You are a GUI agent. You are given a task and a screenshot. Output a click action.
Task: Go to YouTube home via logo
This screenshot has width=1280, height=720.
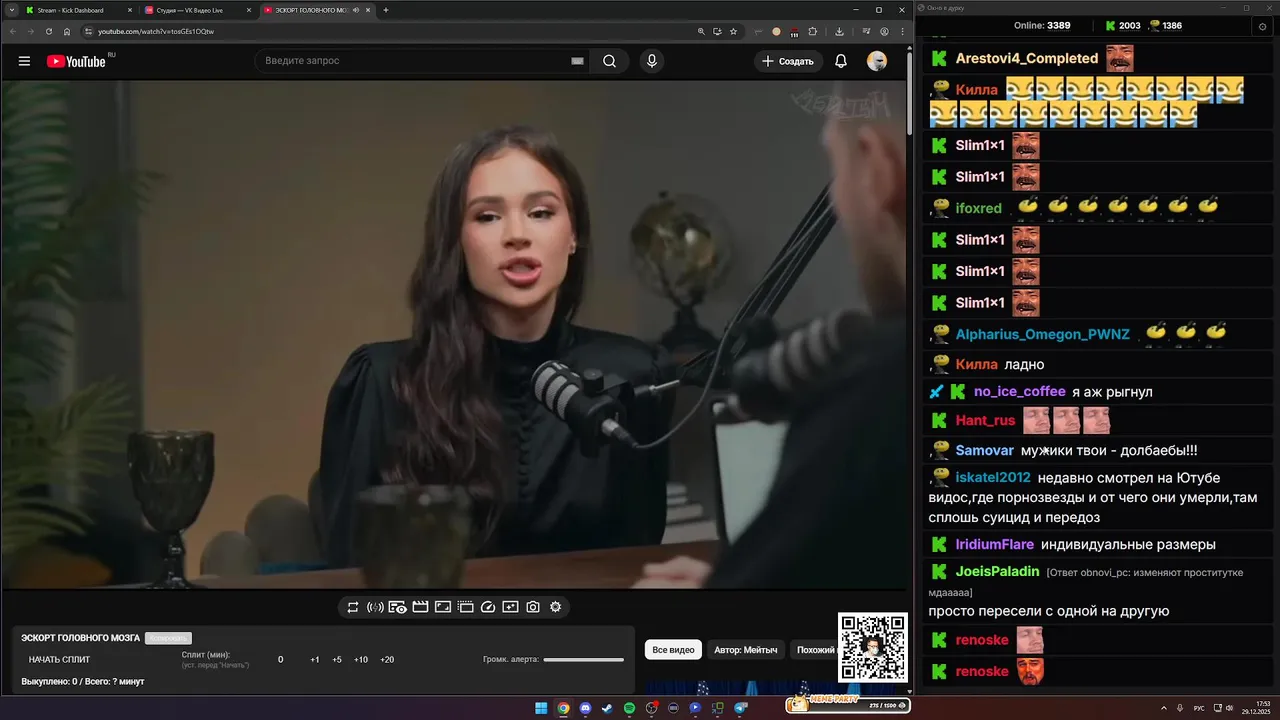[x=76, y=61]
